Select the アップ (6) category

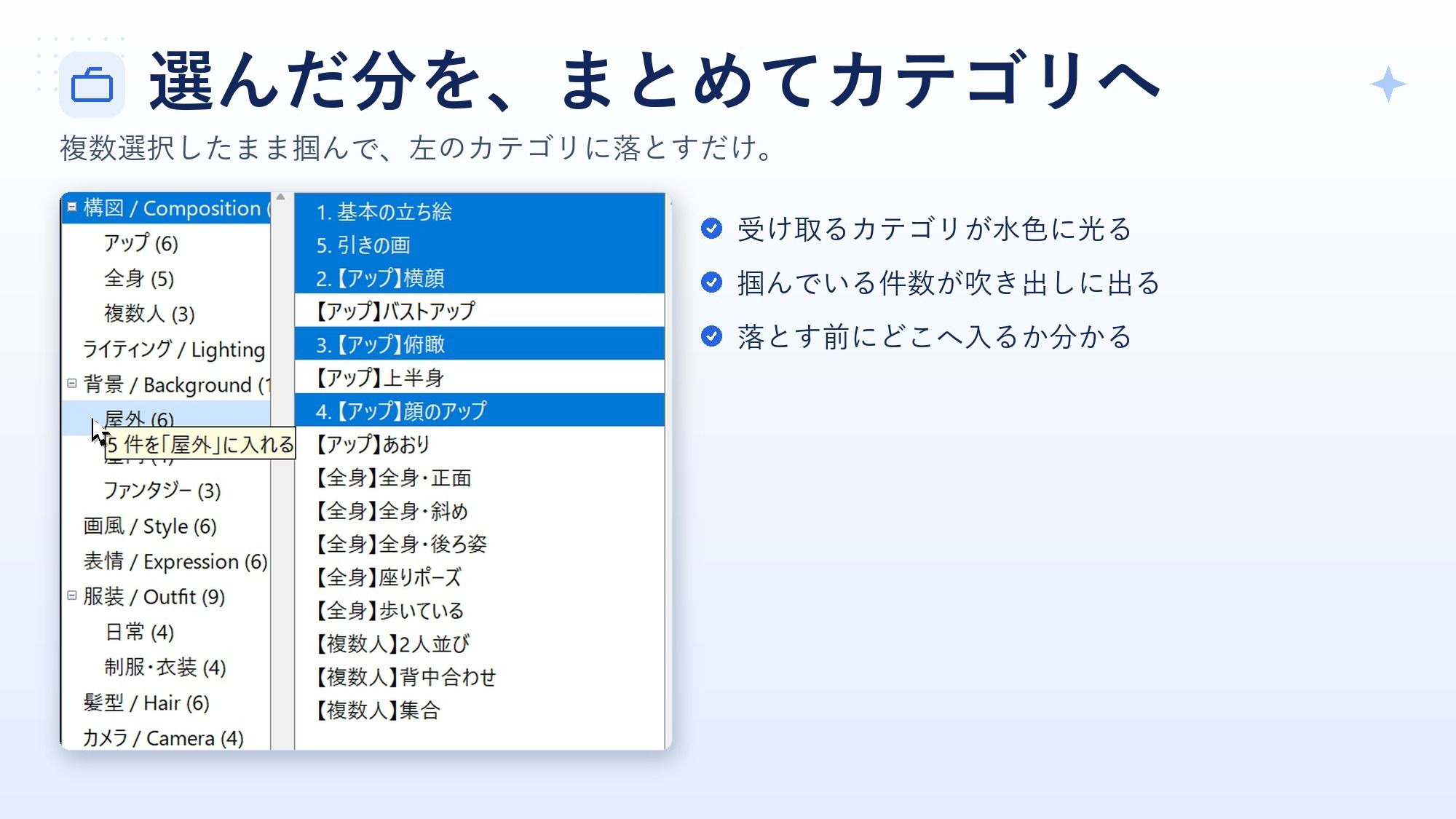pos(141,243)
